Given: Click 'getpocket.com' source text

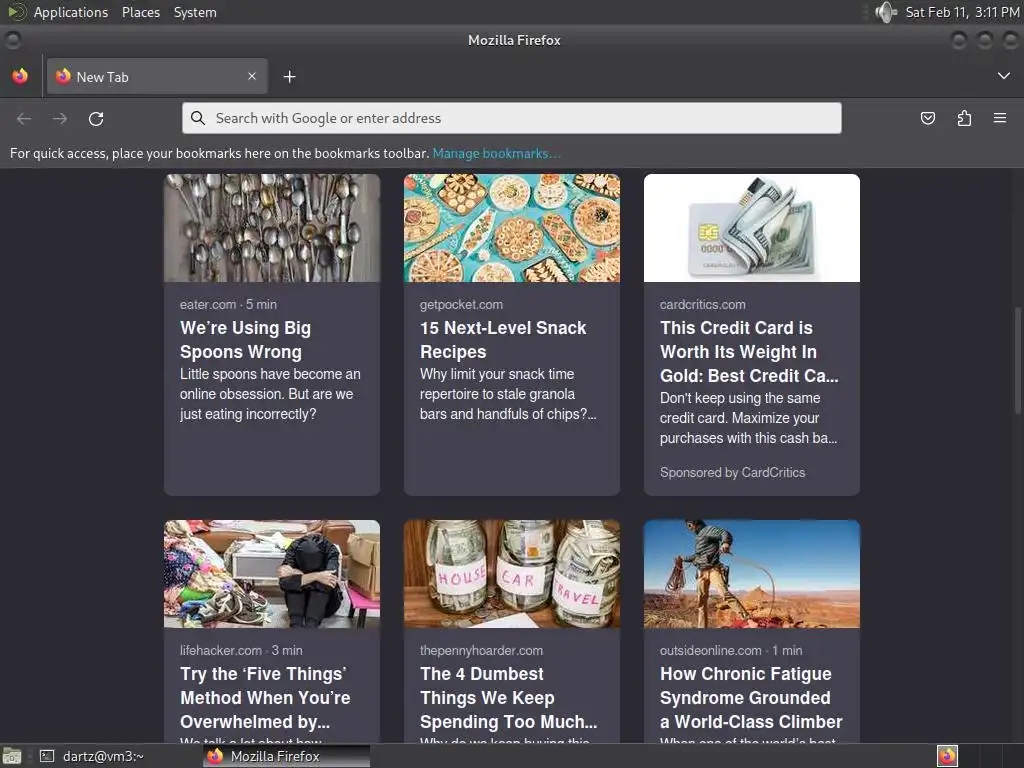Looking at the screenshot, I should click(461, 304).
